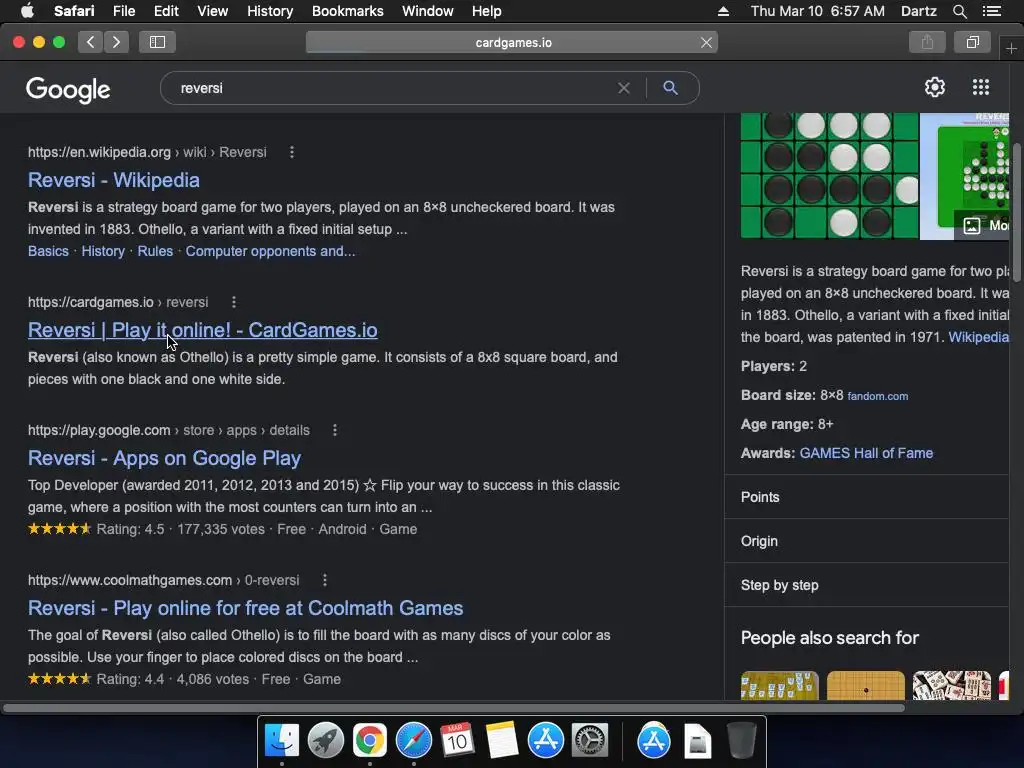The height and width of the screenshot is (768, 1024).
Task: Open Wikipedia link in knowledge panel
Action: 978,337
